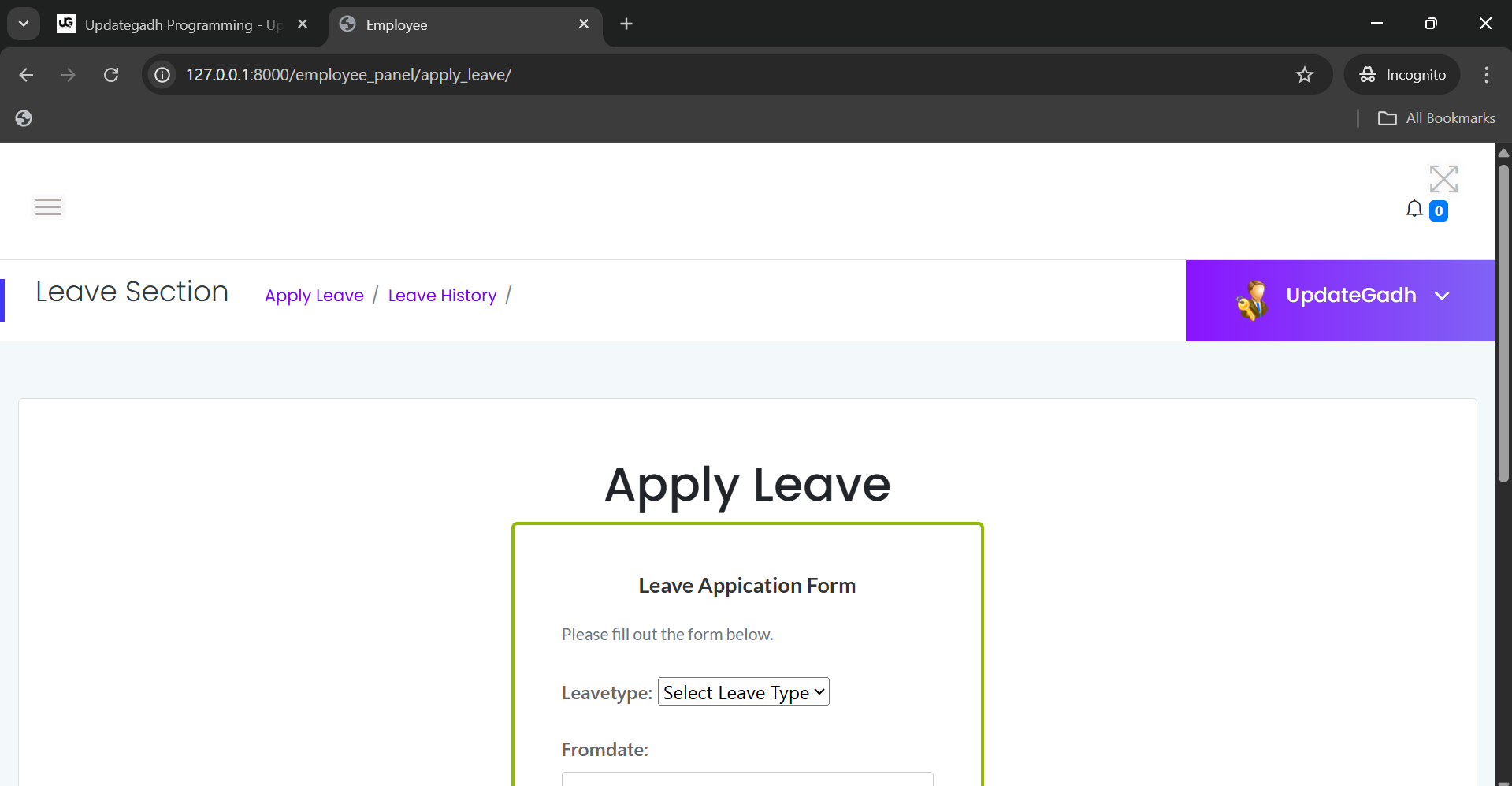Click the globe icon below the back arrow

click(x=23, y=117)
